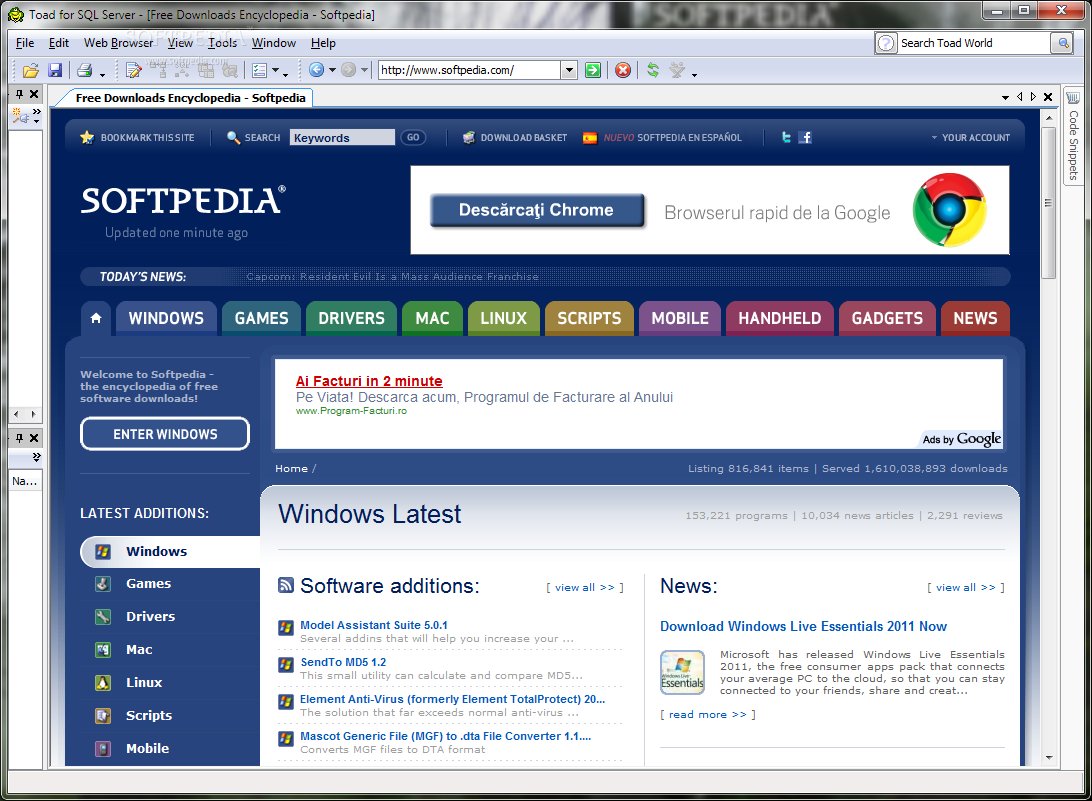Click the Descărcaţi Chrome button
The width and height of the screenshot is (1092, 801).
pyautogui.click(x=536, y=210)
